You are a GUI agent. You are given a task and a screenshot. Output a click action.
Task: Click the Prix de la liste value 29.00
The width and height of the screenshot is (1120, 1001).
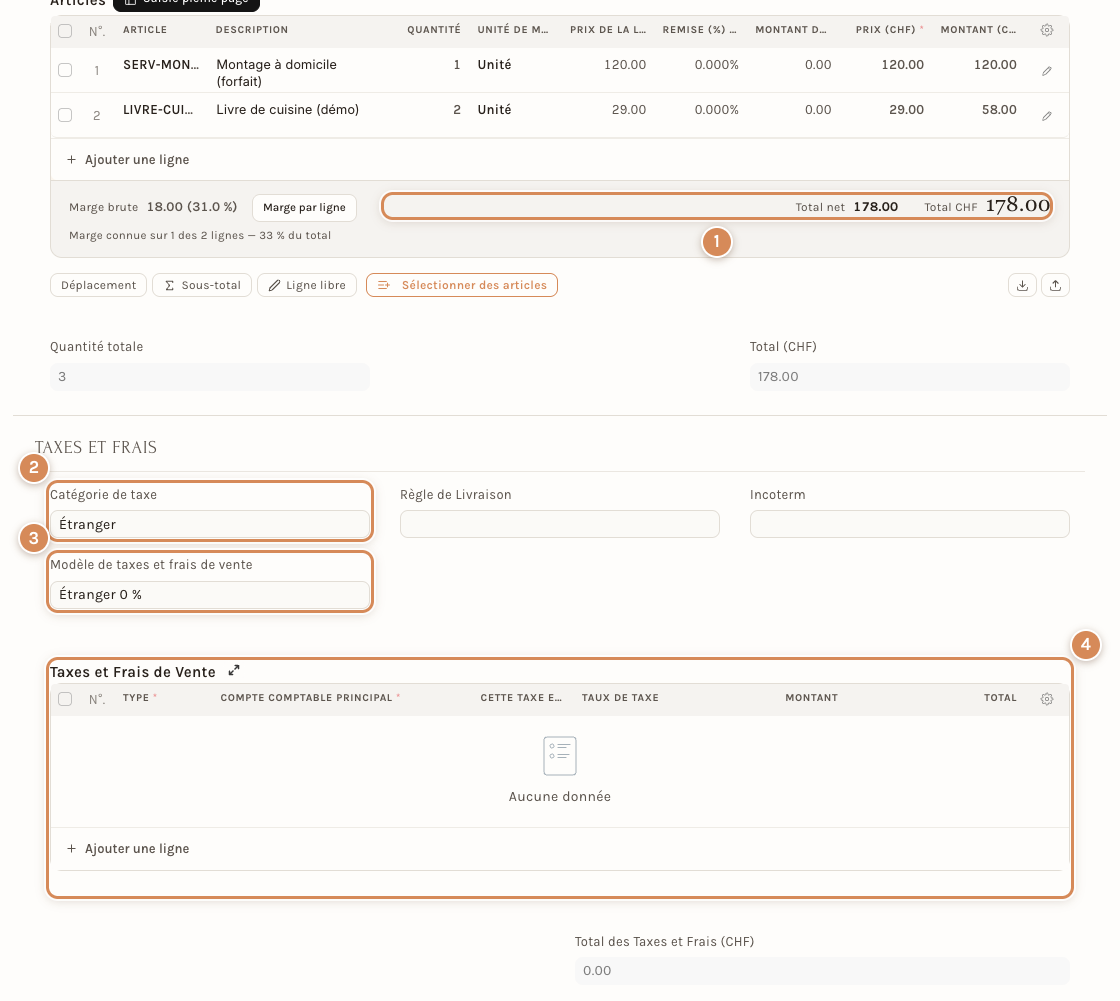click(x=629, y=109)
